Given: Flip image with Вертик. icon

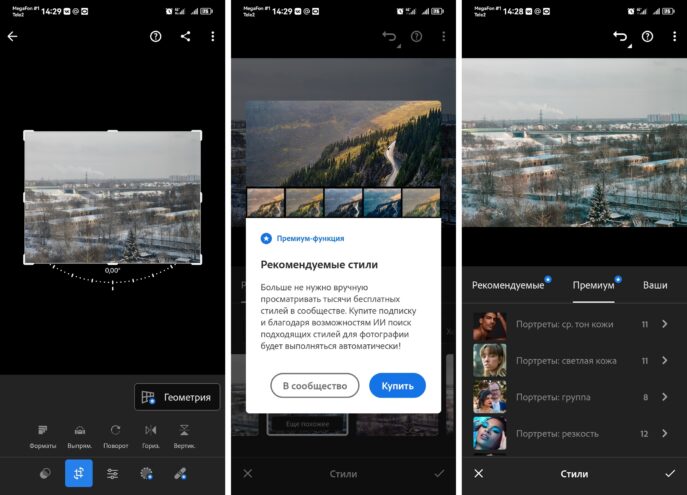Looking at the screenshot, I should click(x=183, y=434).
